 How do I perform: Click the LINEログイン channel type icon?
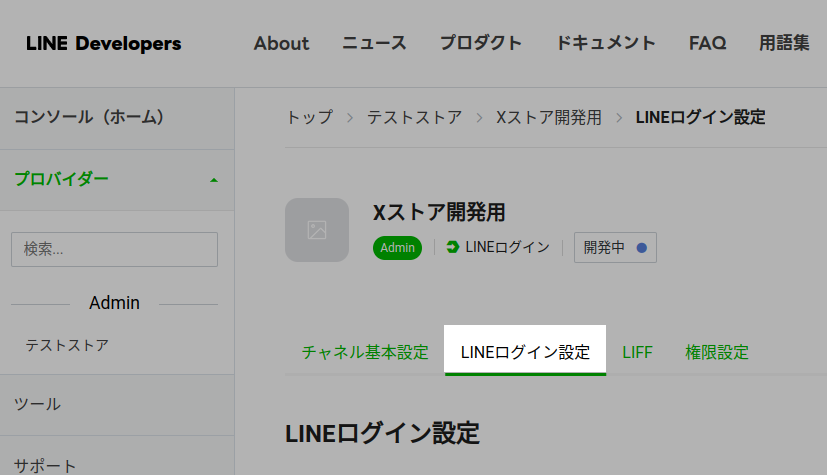pos(453,247)
